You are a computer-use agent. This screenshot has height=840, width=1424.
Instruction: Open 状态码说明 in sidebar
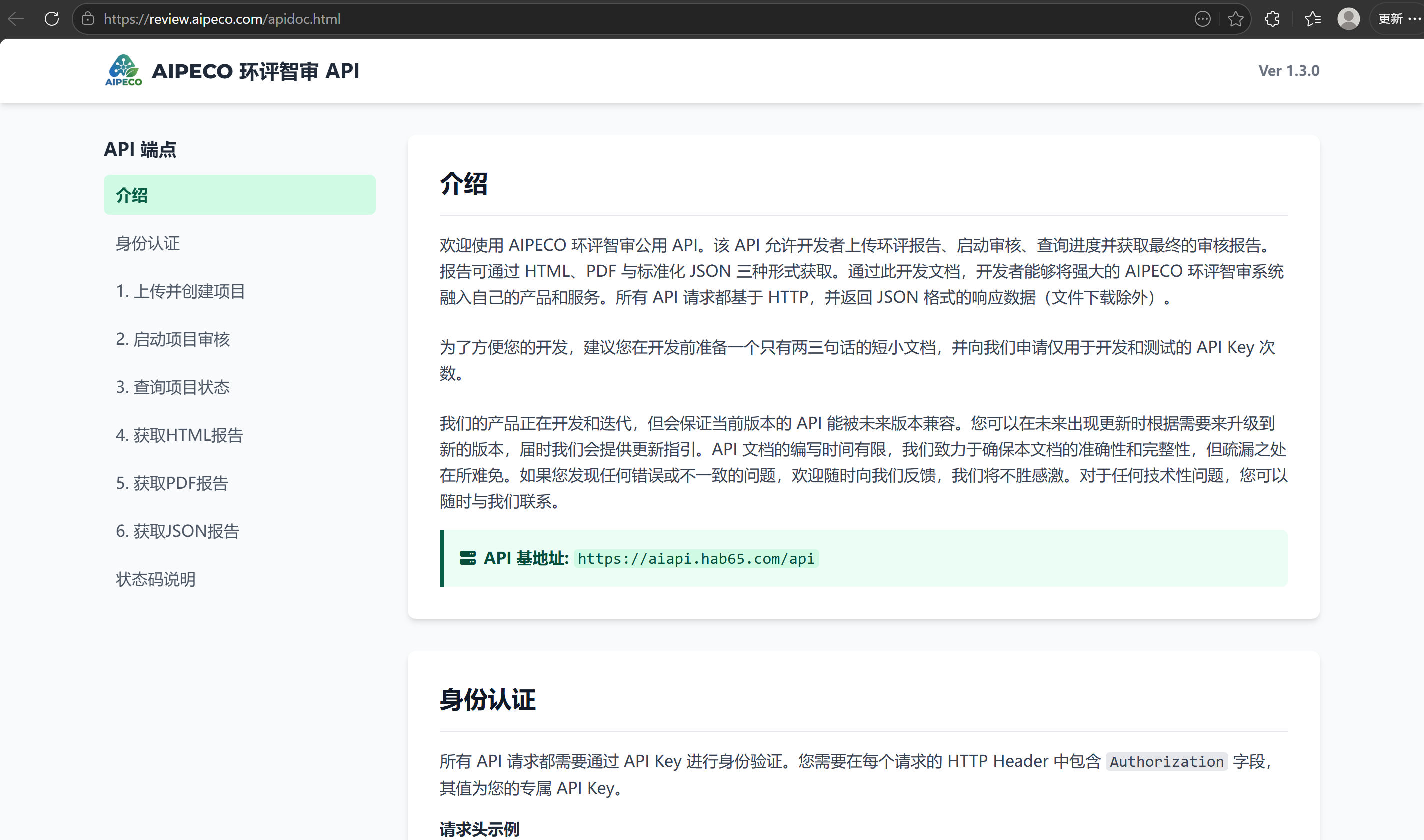coord(155,579)
